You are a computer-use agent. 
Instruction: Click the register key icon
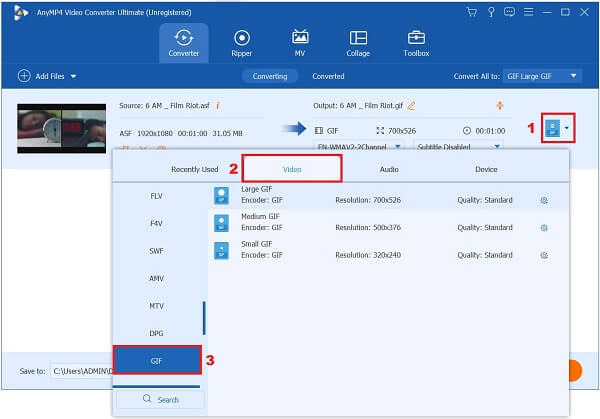click(491, 12)
